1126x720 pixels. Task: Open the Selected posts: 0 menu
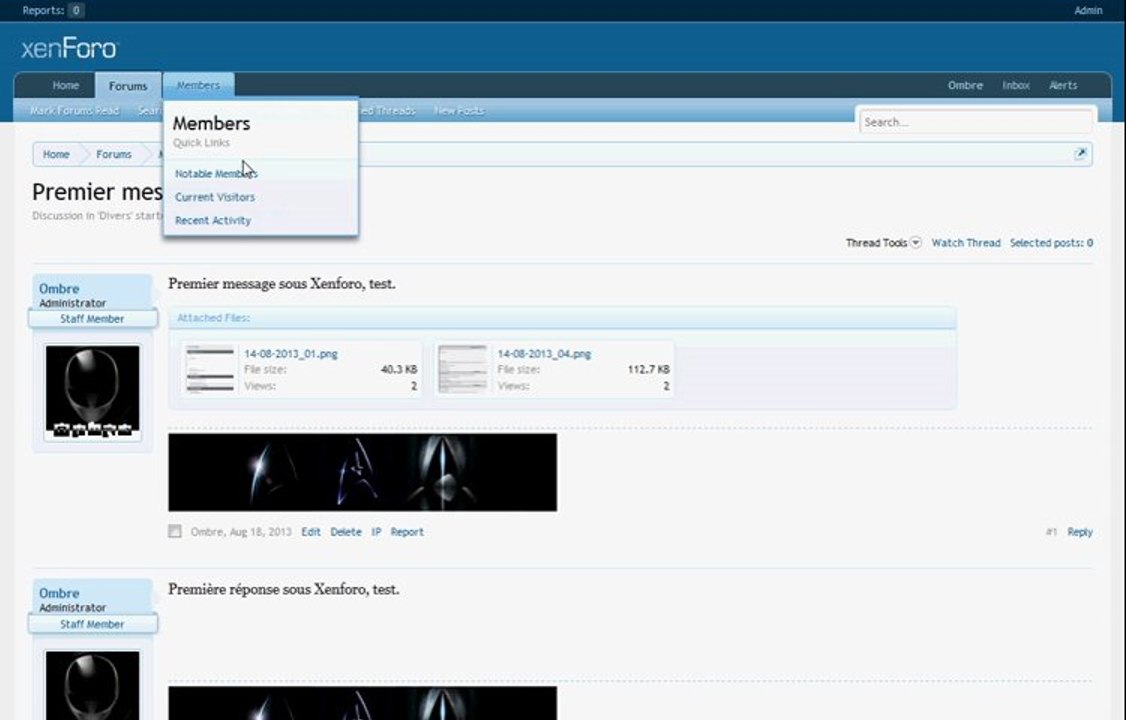(x=1051, y=243)
